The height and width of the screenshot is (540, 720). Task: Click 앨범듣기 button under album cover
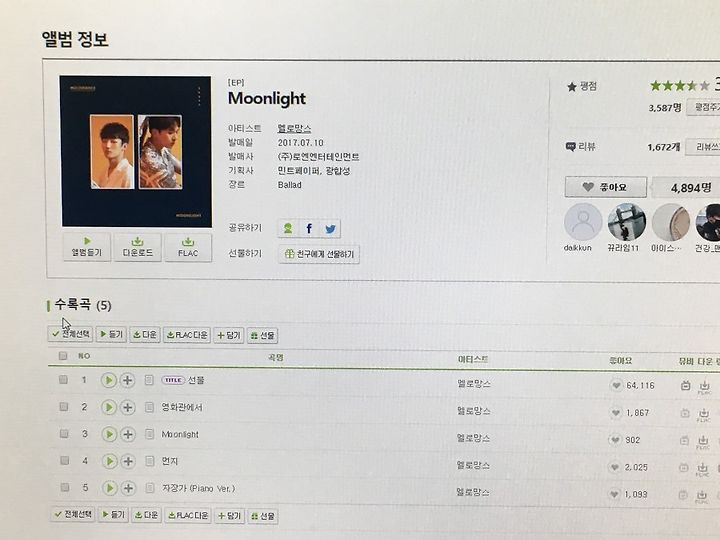pyautogui.click(x=87, y=247)
